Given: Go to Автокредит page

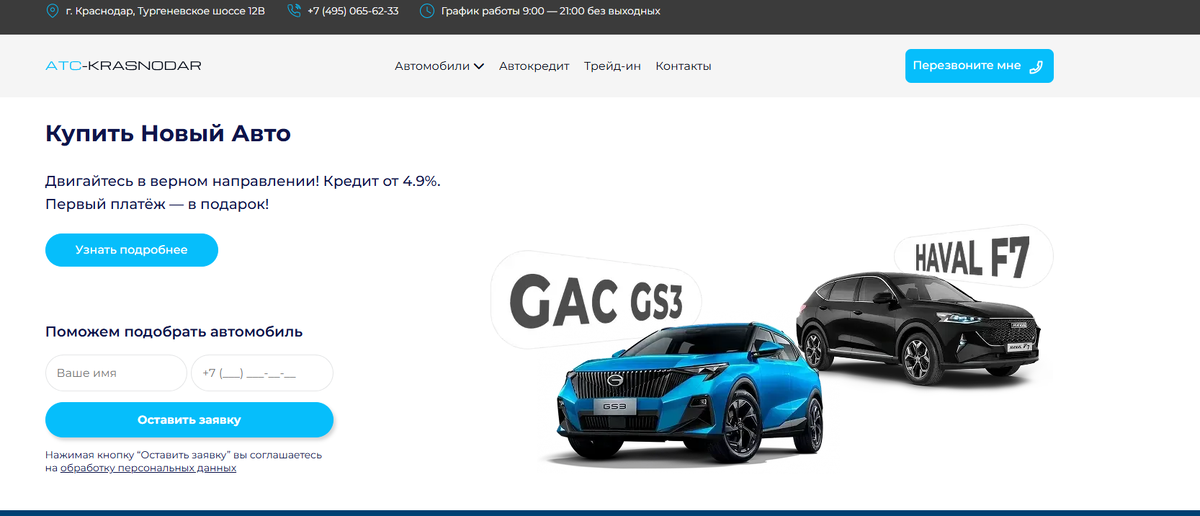Looking at the screenshot, I should (x=534, y=66).
